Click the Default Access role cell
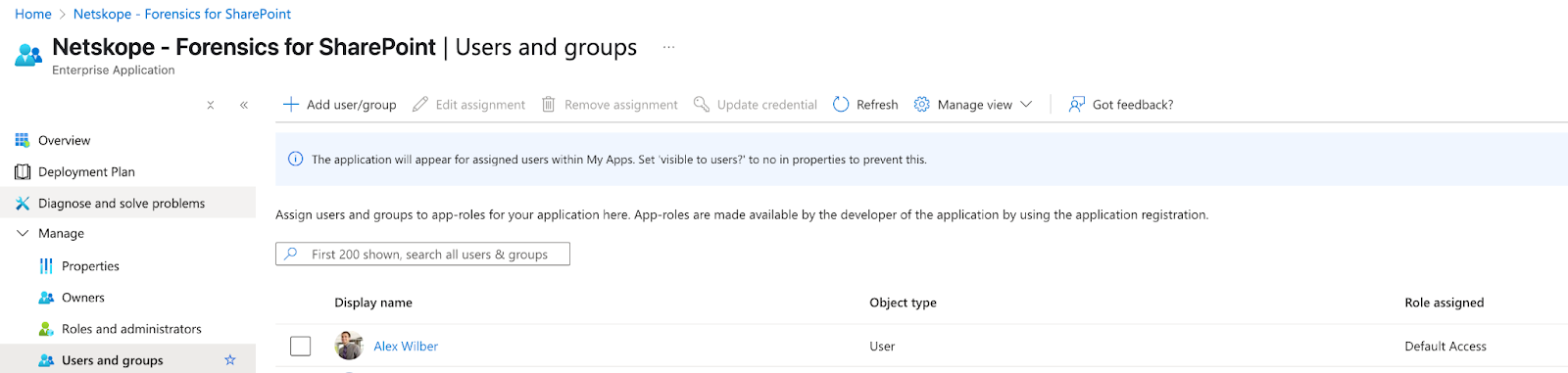Image resolution: width=1568 pixels, height=373 pixels. click(1445, 346)
